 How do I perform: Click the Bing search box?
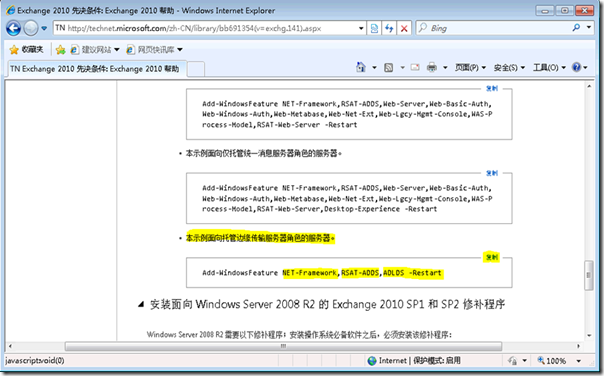click(493, 28)
